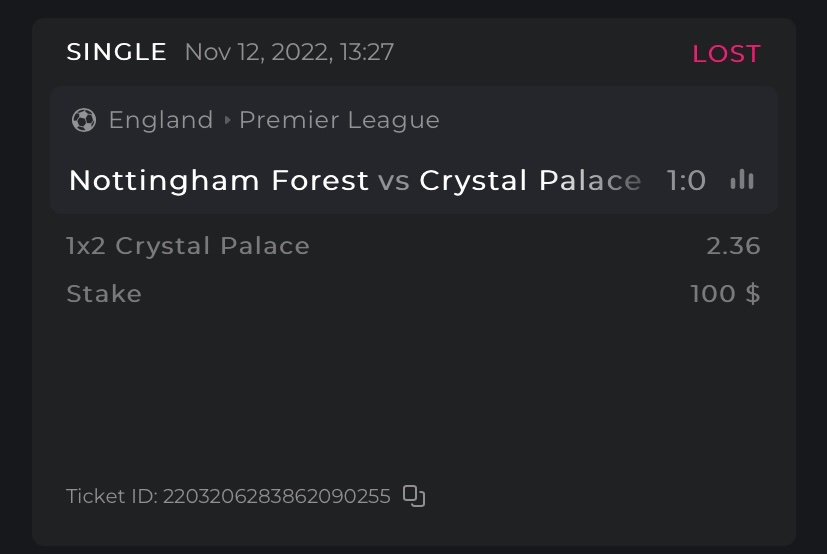The height and width of the screenshot is (554, 827).
Task: Select the LOST status label
Action: pos(726,54)
